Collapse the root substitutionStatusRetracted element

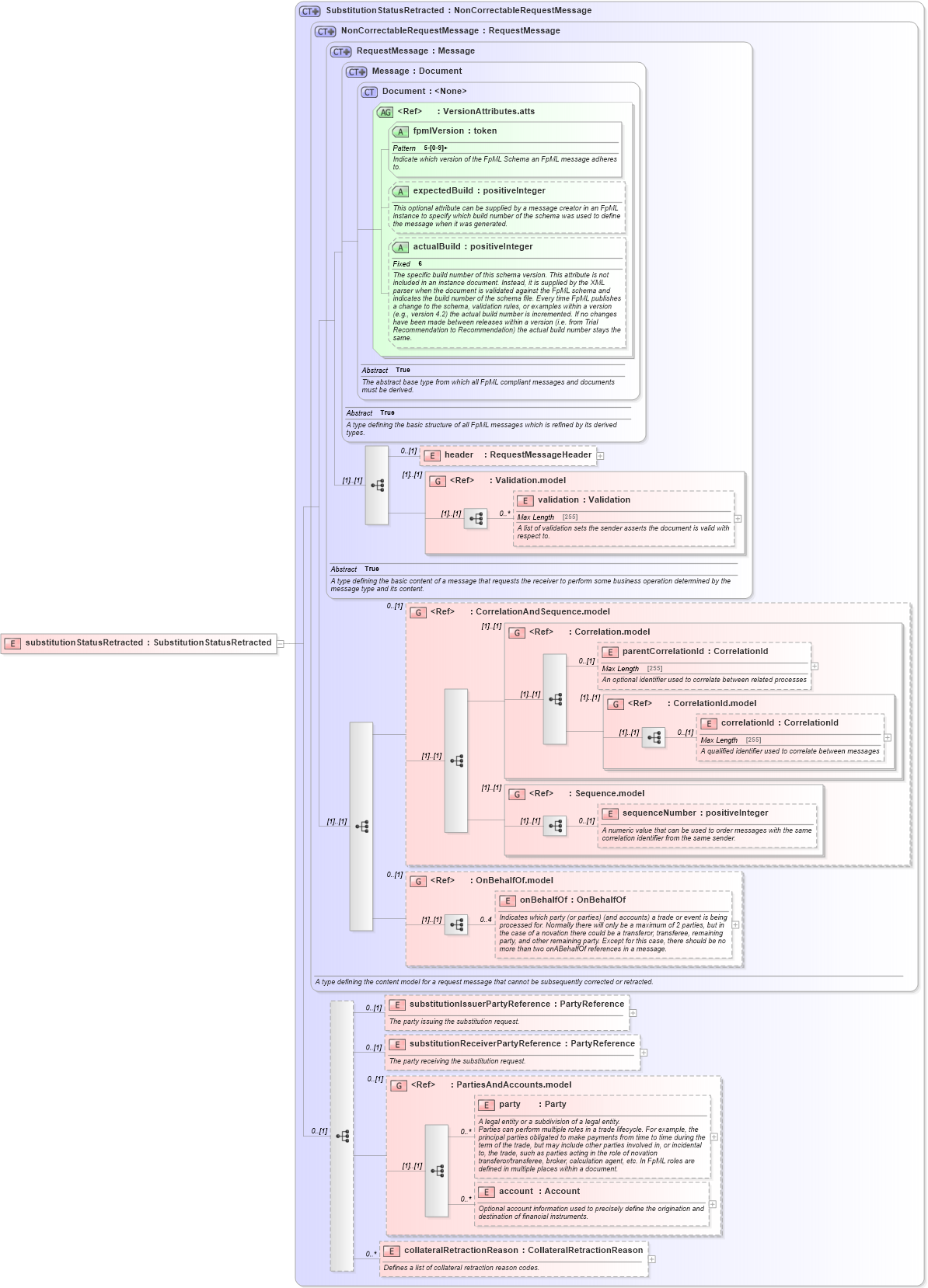tap(281, 644)
